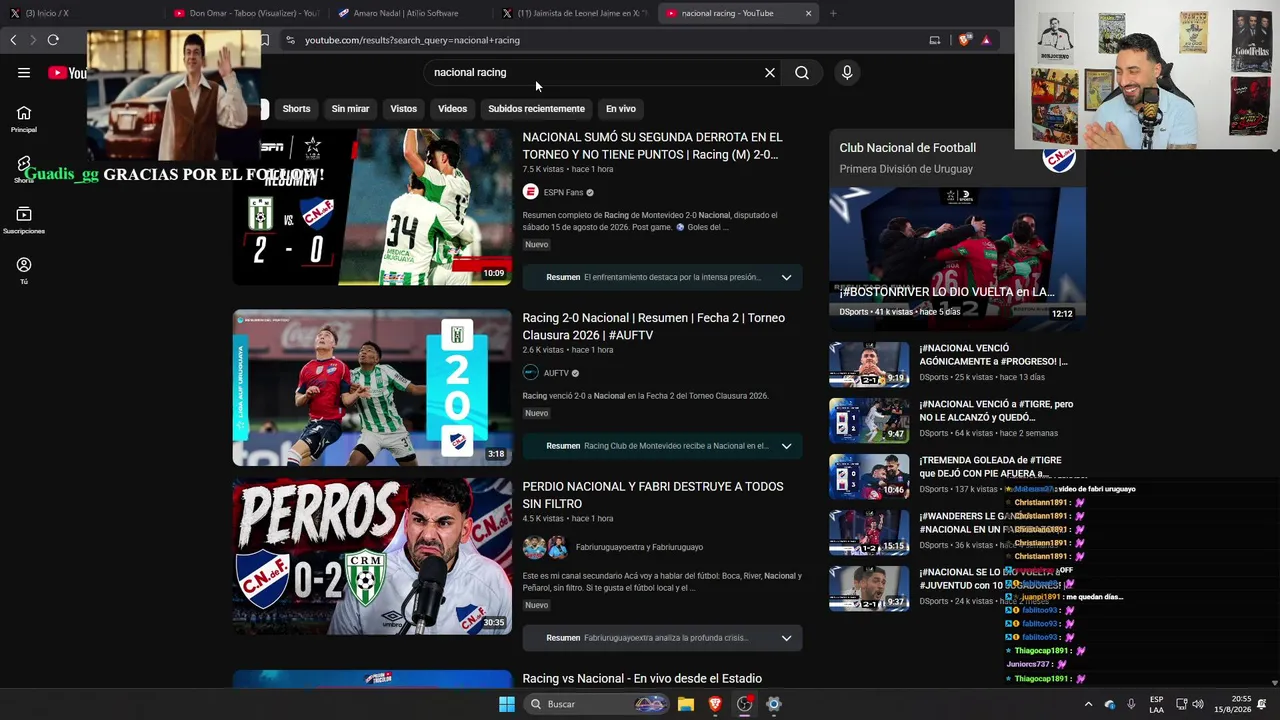Select the Shorts filter chip

coord(296,109)
